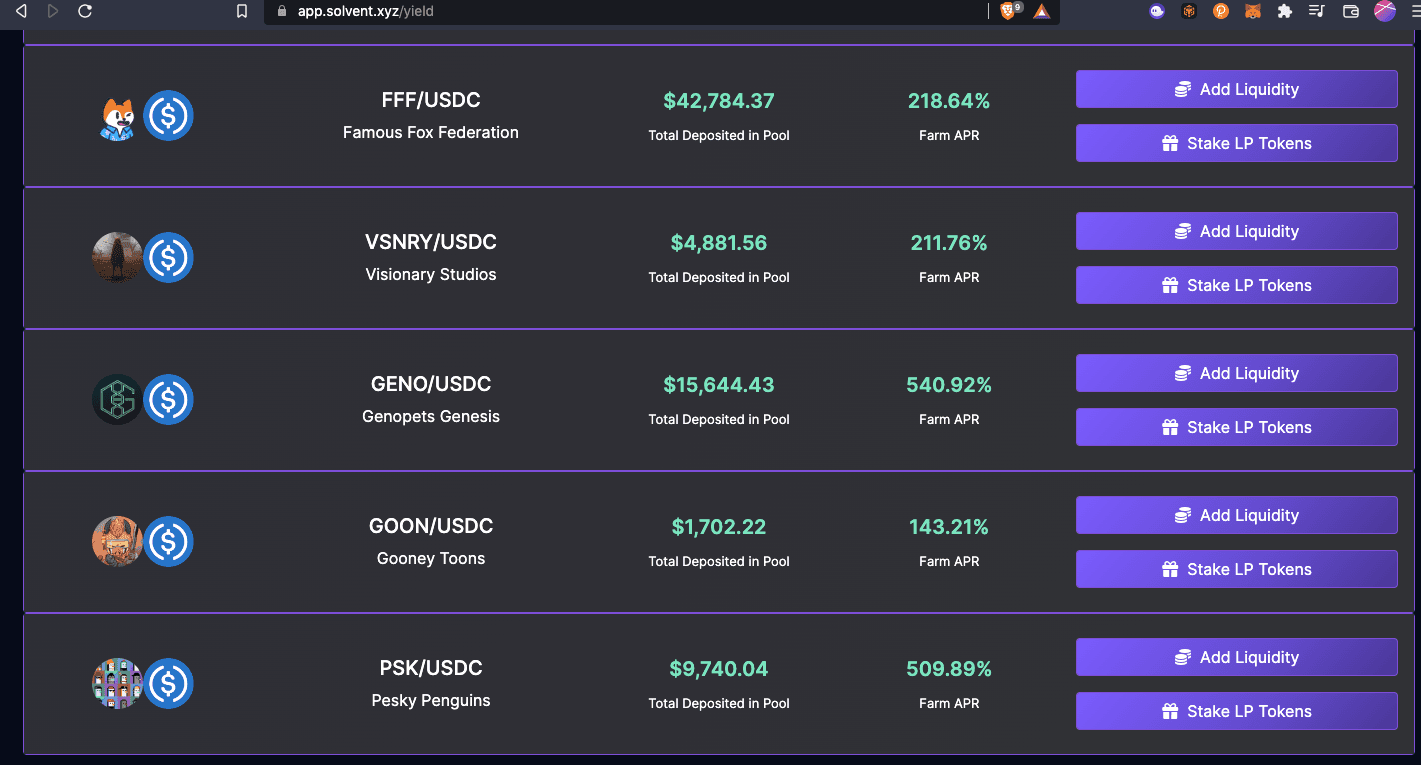Add Liquidity to the VSNRY/USDC pool
Viewport: 1421px width, 765px height.
click(1236, 231)
